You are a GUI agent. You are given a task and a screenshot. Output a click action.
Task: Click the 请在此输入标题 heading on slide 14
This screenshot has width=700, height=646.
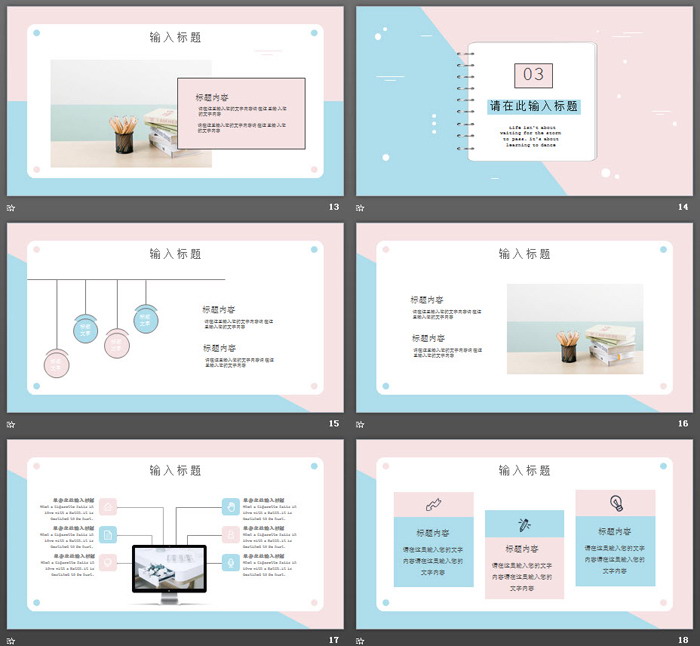coord(534,106)
